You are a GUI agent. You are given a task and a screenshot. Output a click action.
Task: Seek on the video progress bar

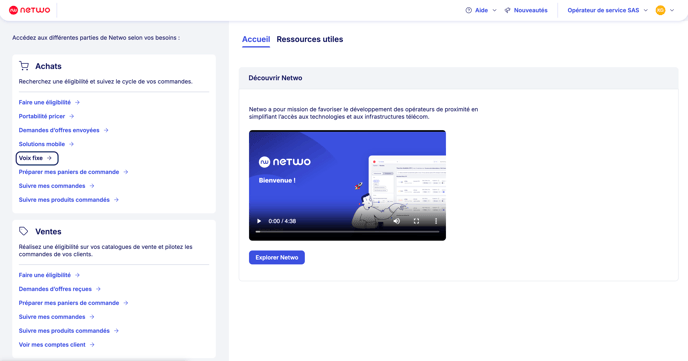tap(347, 232)
